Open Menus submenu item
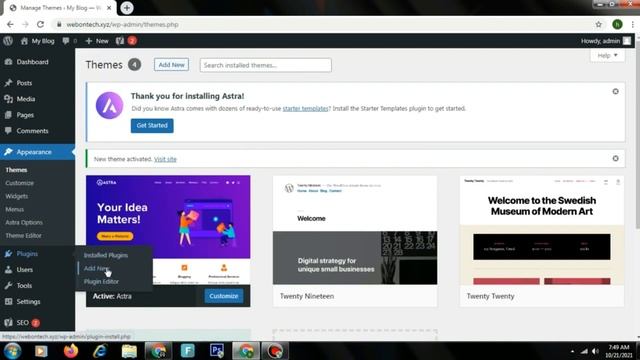This screenshot has height=360, width=640. pyautogui.click(x=15, y=209)
